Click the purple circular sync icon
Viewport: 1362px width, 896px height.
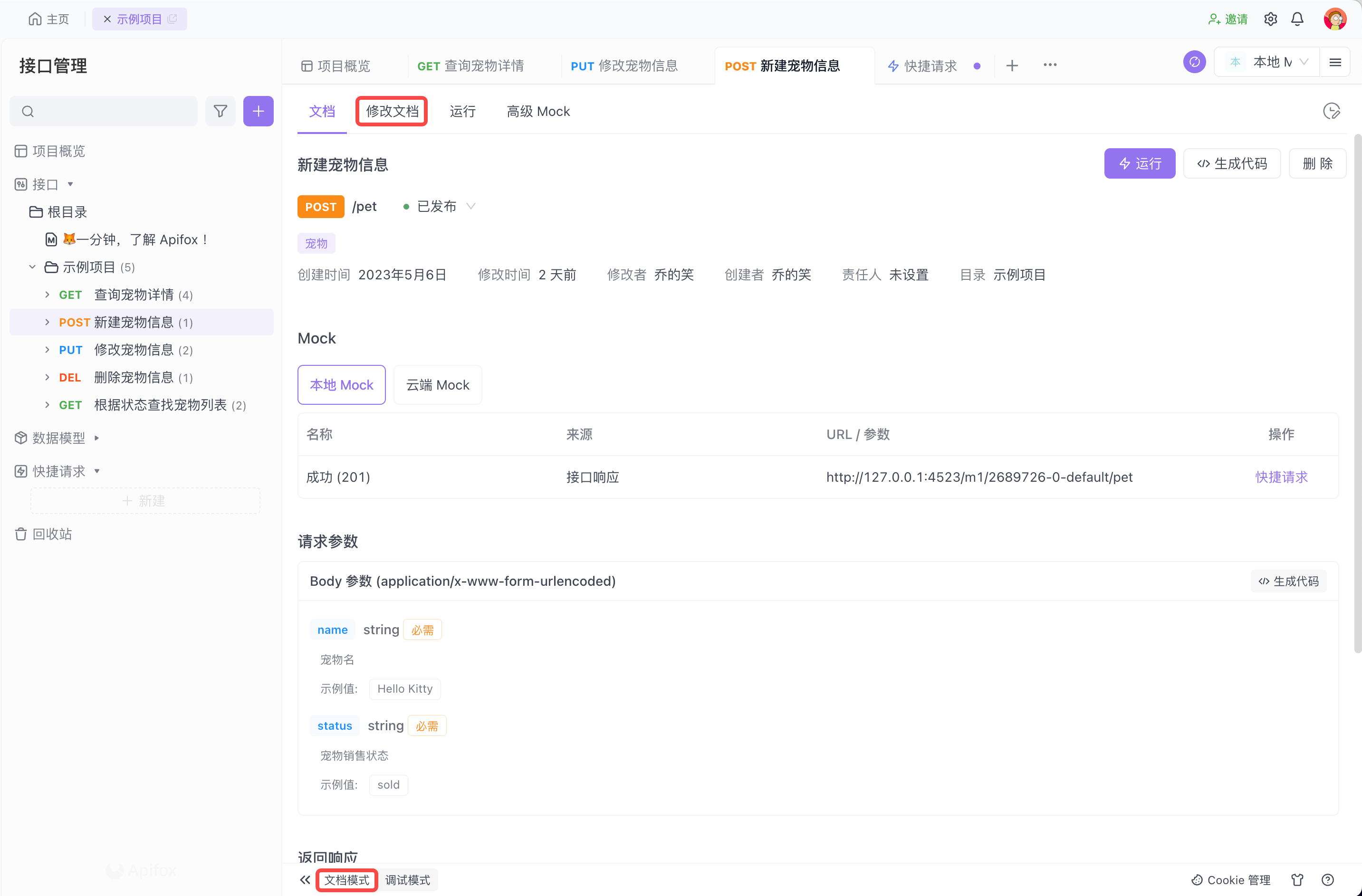pyautogui.click(x=1194, y=62)
